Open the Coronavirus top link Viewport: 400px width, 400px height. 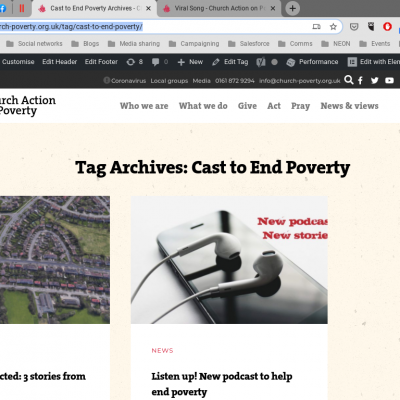125,81
